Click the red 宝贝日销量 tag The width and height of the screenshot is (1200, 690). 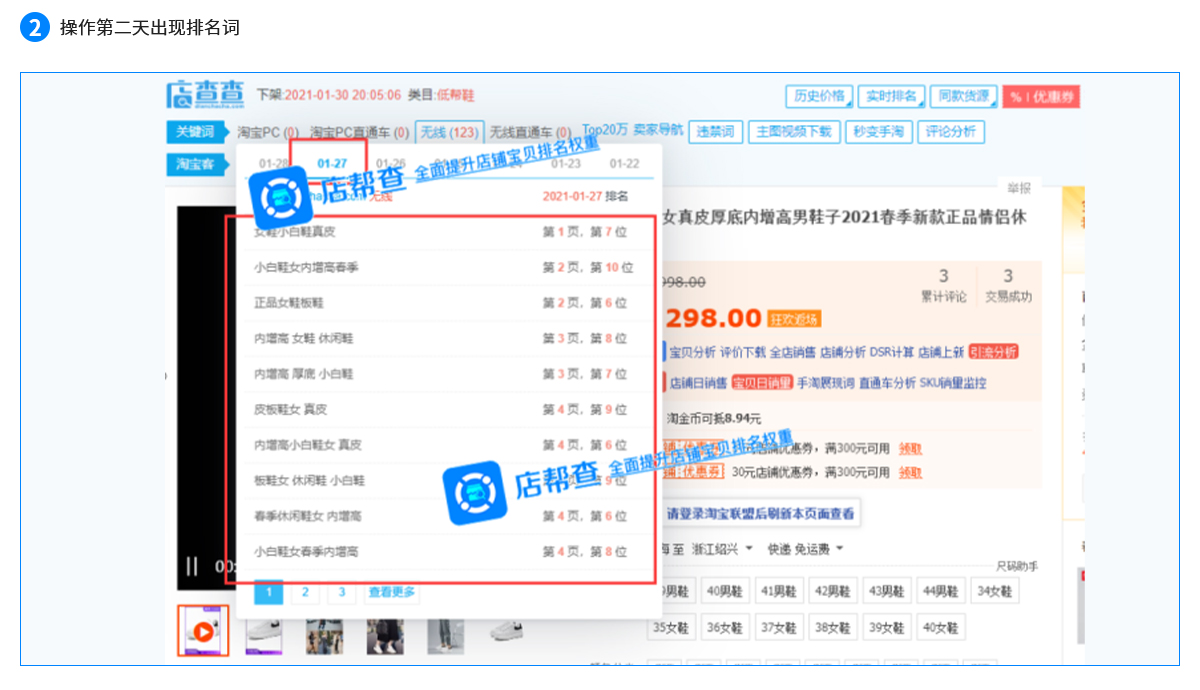pyautogui.click(x=762, y=382)
